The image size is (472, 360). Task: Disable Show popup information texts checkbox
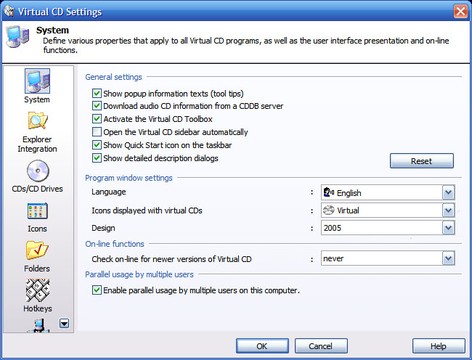[x=97, y=93]
